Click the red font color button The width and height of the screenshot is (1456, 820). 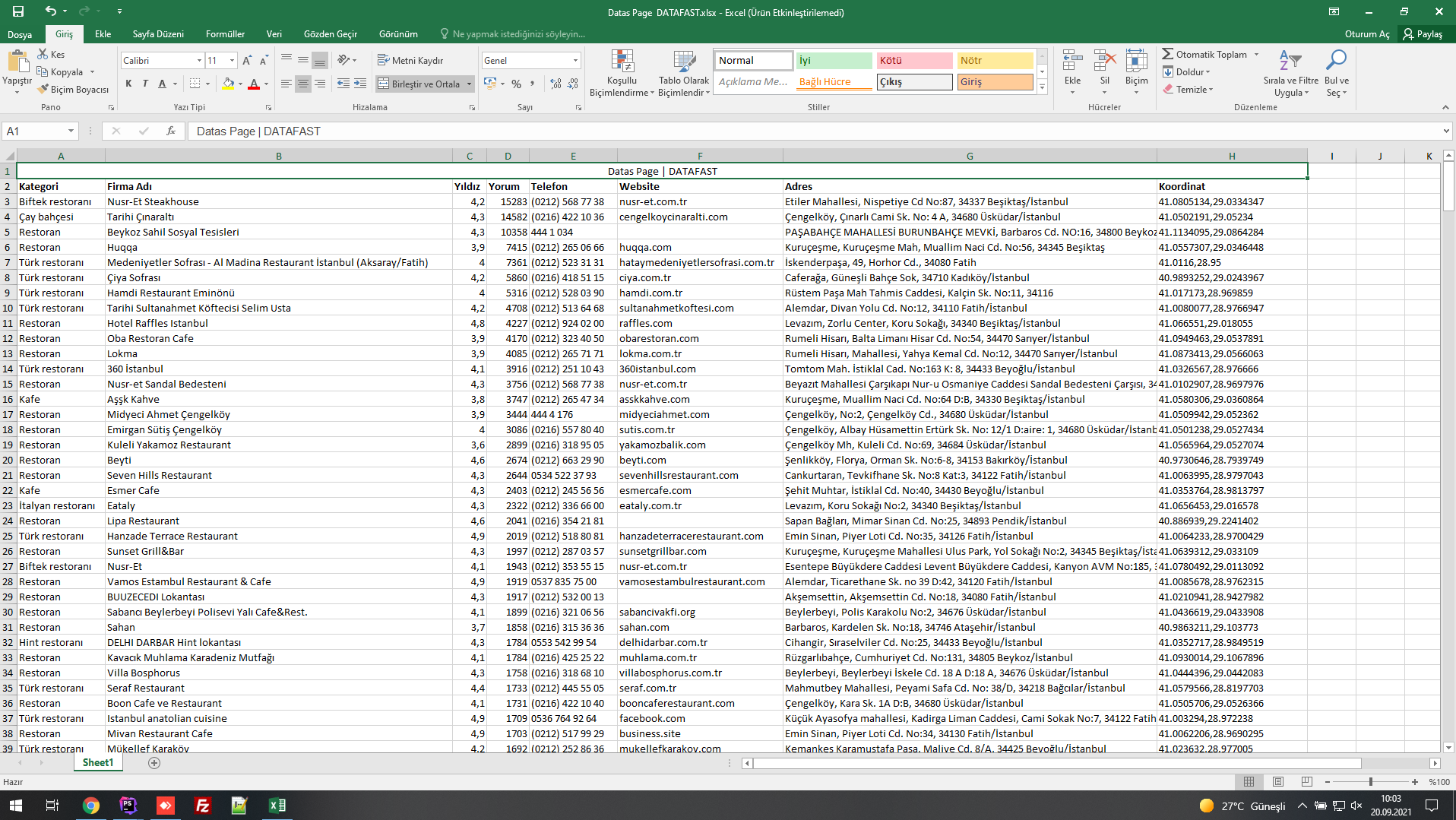(254, 84)
